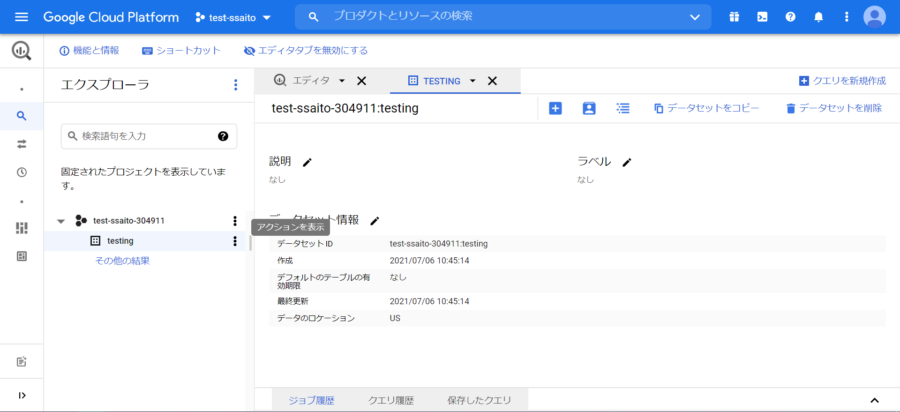Image resolution: width=900 pixels, height=412 pixels.
Task: Close the エディタ tab
Action: tap(362, 81)
